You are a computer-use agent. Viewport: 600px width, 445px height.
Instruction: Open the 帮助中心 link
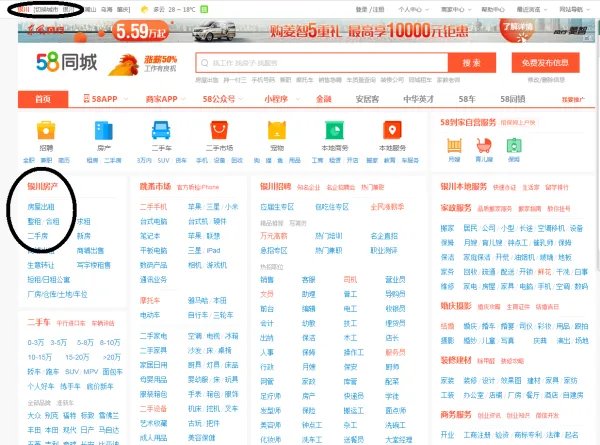pyautogui.click(x=493, y=10)
